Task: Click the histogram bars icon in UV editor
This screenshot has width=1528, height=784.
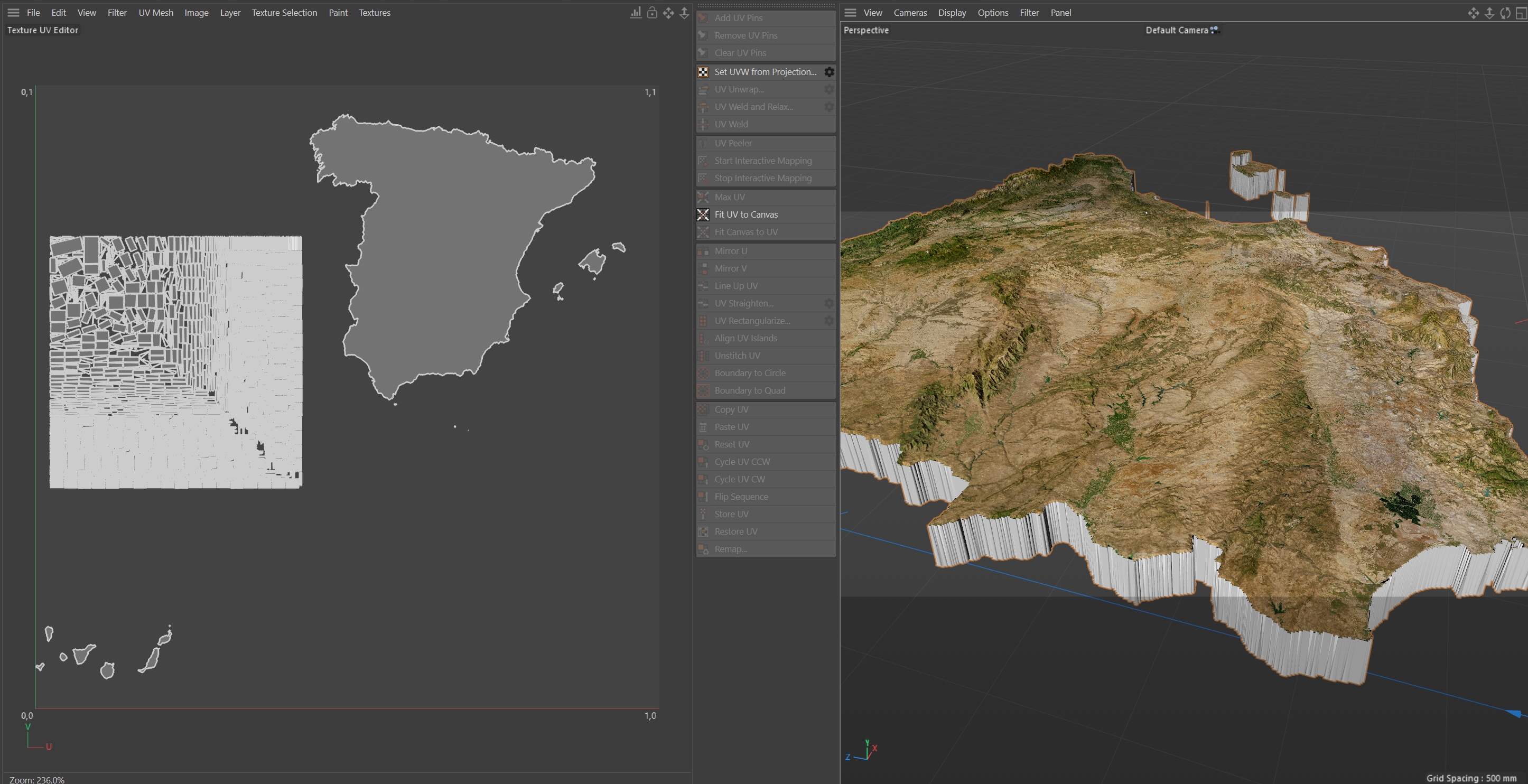Action: (635, 13)
